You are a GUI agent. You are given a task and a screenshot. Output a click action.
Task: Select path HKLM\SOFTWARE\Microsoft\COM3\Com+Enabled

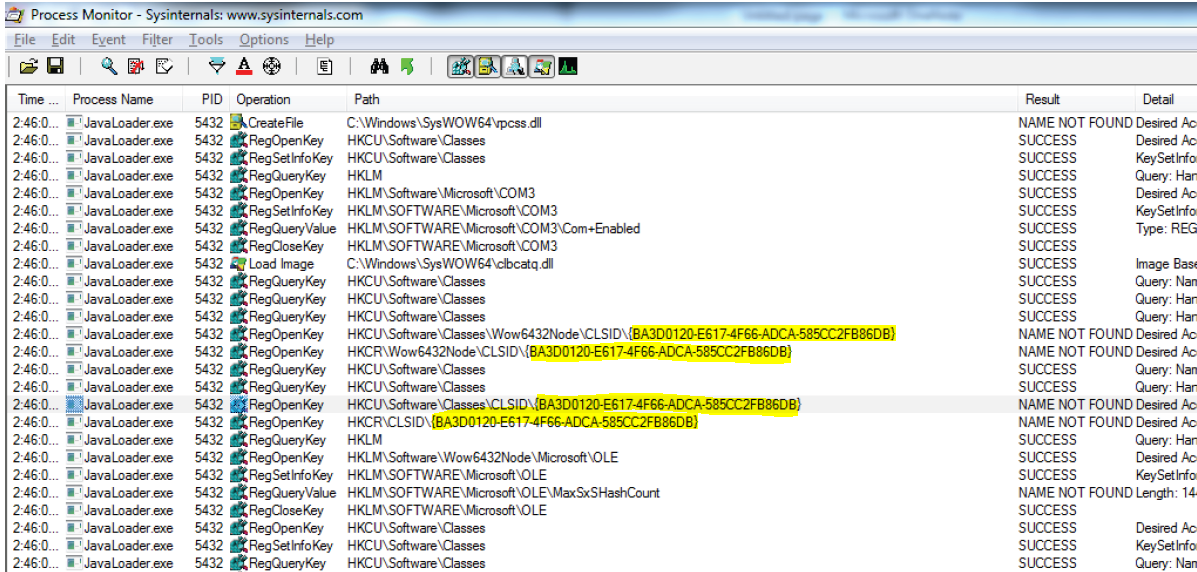pos(493,228)
